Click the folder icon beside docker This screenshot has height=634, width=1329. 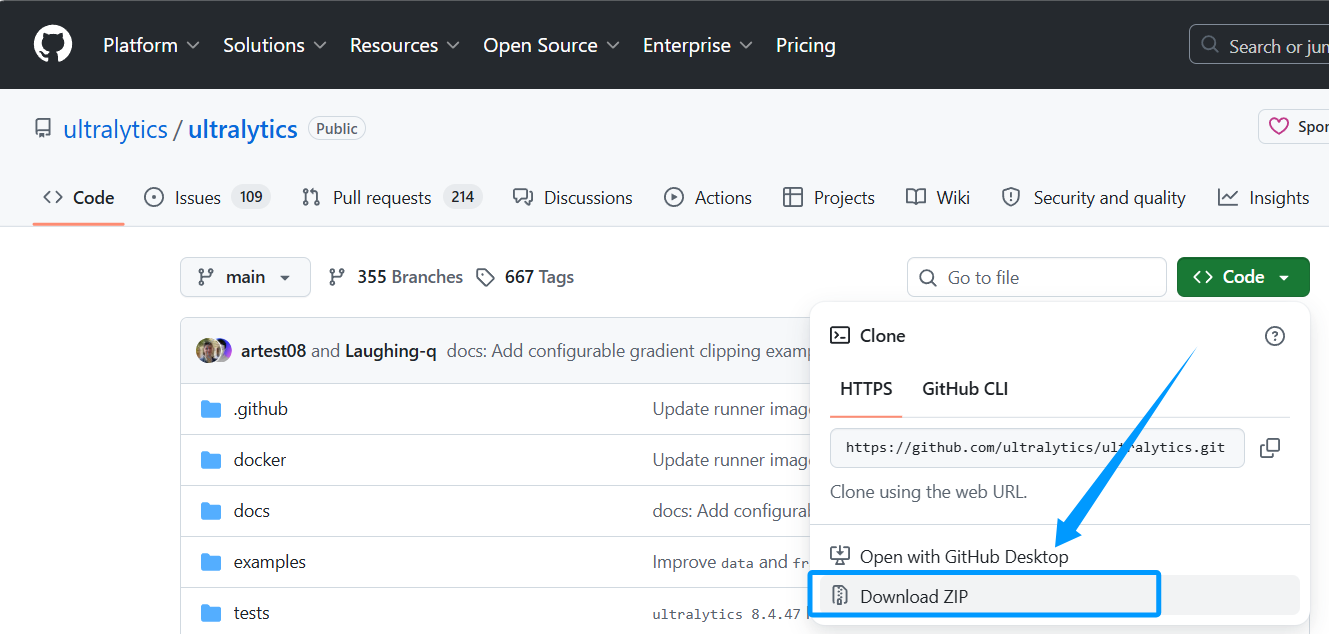click(211, 460)
